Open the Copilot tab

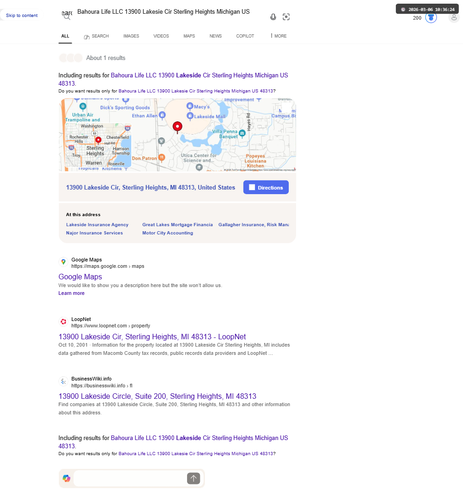coord(245,36)
